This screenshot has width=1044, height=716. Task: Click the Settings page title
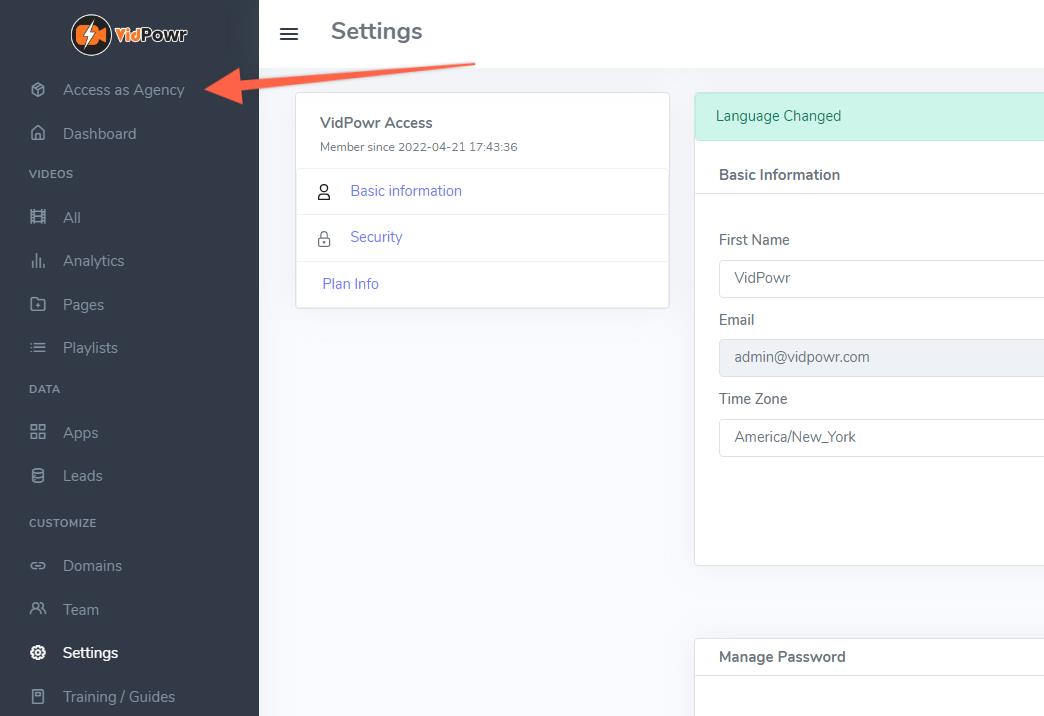point(376,31)
